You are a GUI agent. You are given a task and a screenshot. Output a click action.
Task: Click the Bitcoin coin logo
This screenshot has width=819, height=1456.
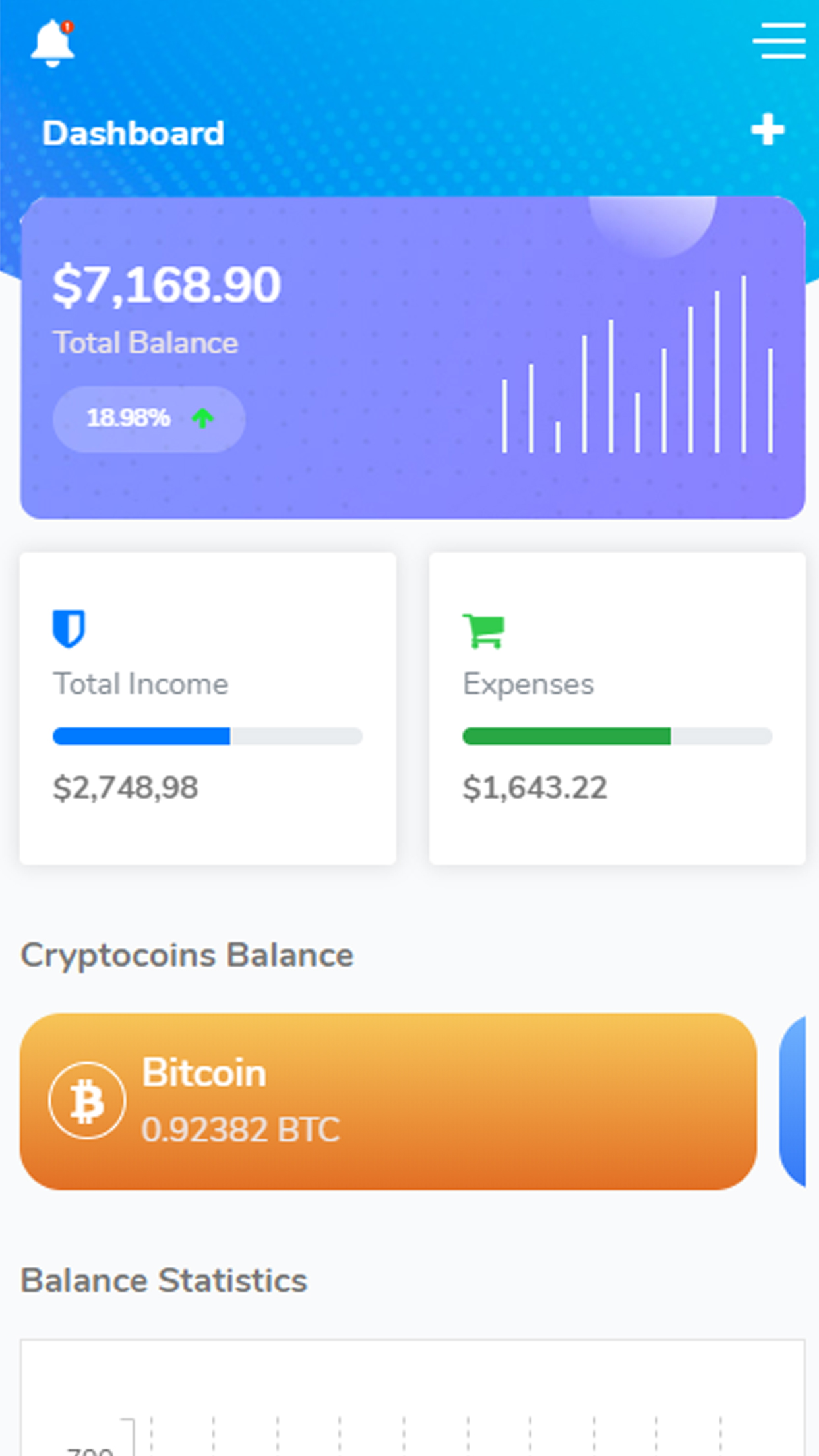(87, 1101)
